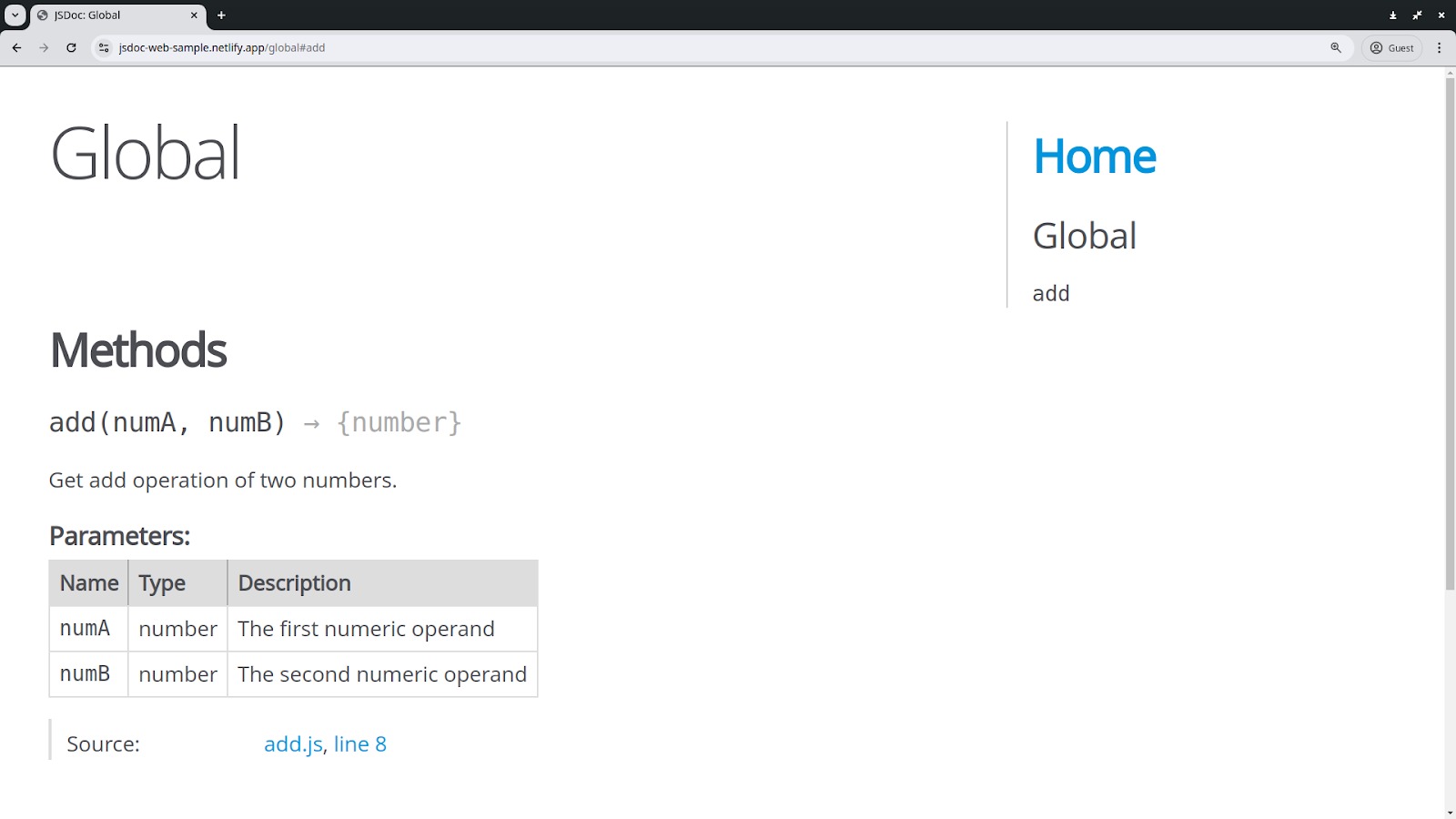This screenshot has height=819, width=1456.
Task: Select the JSDoc: Global tab
Action: coord(109,15)
